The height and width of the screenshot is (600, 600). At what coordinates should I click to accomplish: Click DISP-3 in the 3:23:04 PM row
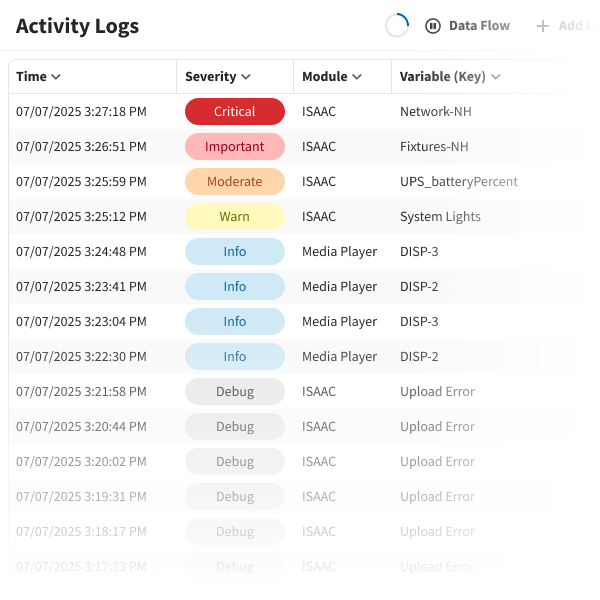[419, 321]
